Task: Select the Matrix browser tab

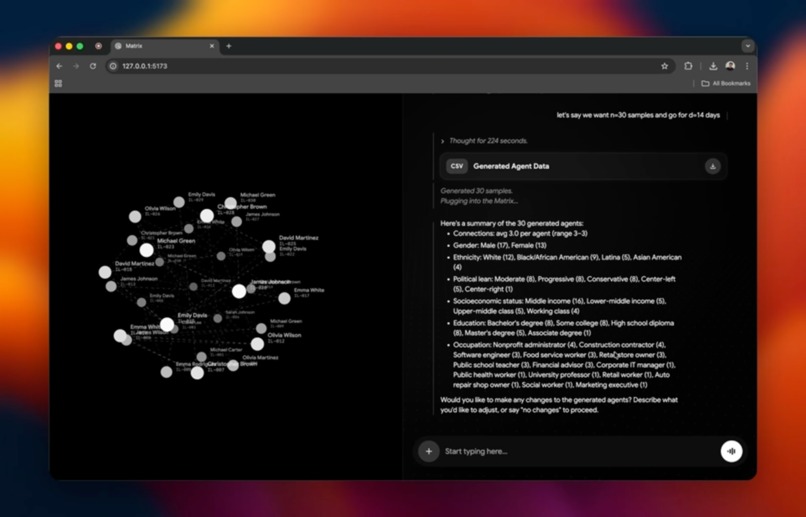Action: click(x=164, y=46)
